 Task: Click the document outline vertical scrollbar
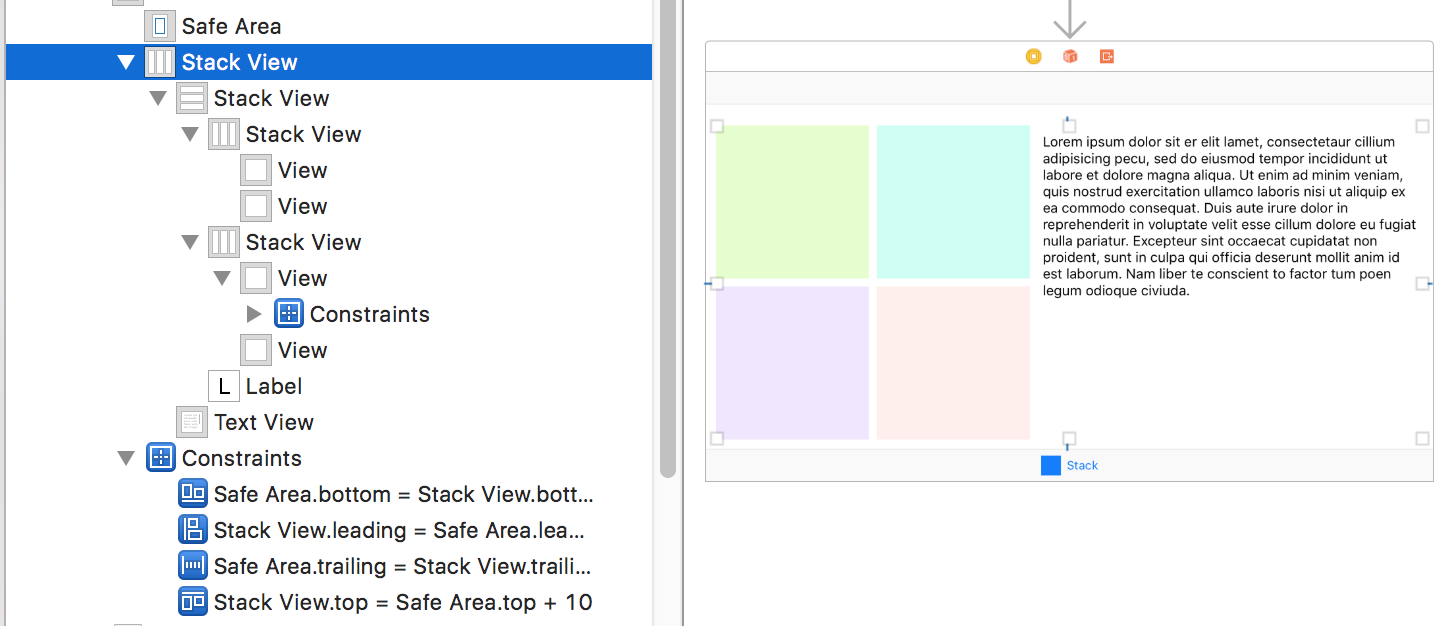coord(668,238)
